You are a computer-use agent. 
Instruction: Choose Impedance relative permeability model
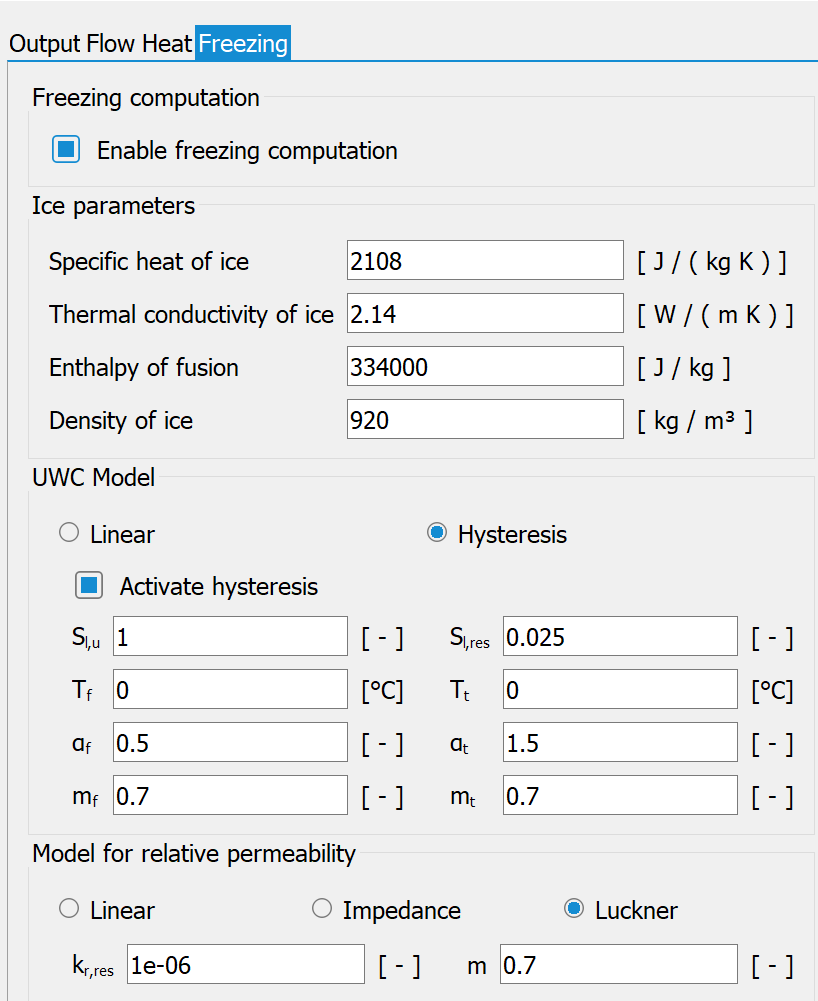coord(322,908)
